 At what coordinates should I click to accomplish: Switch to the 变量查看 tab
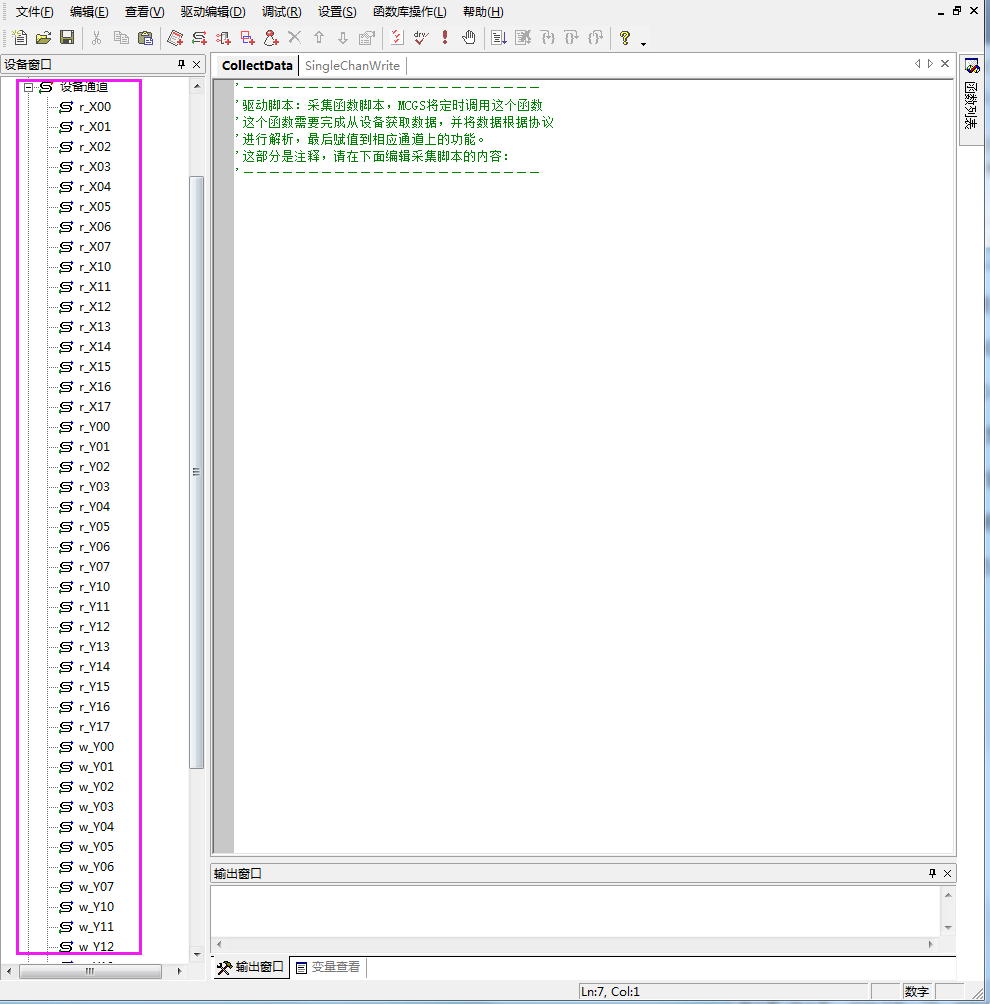point(328,967)
